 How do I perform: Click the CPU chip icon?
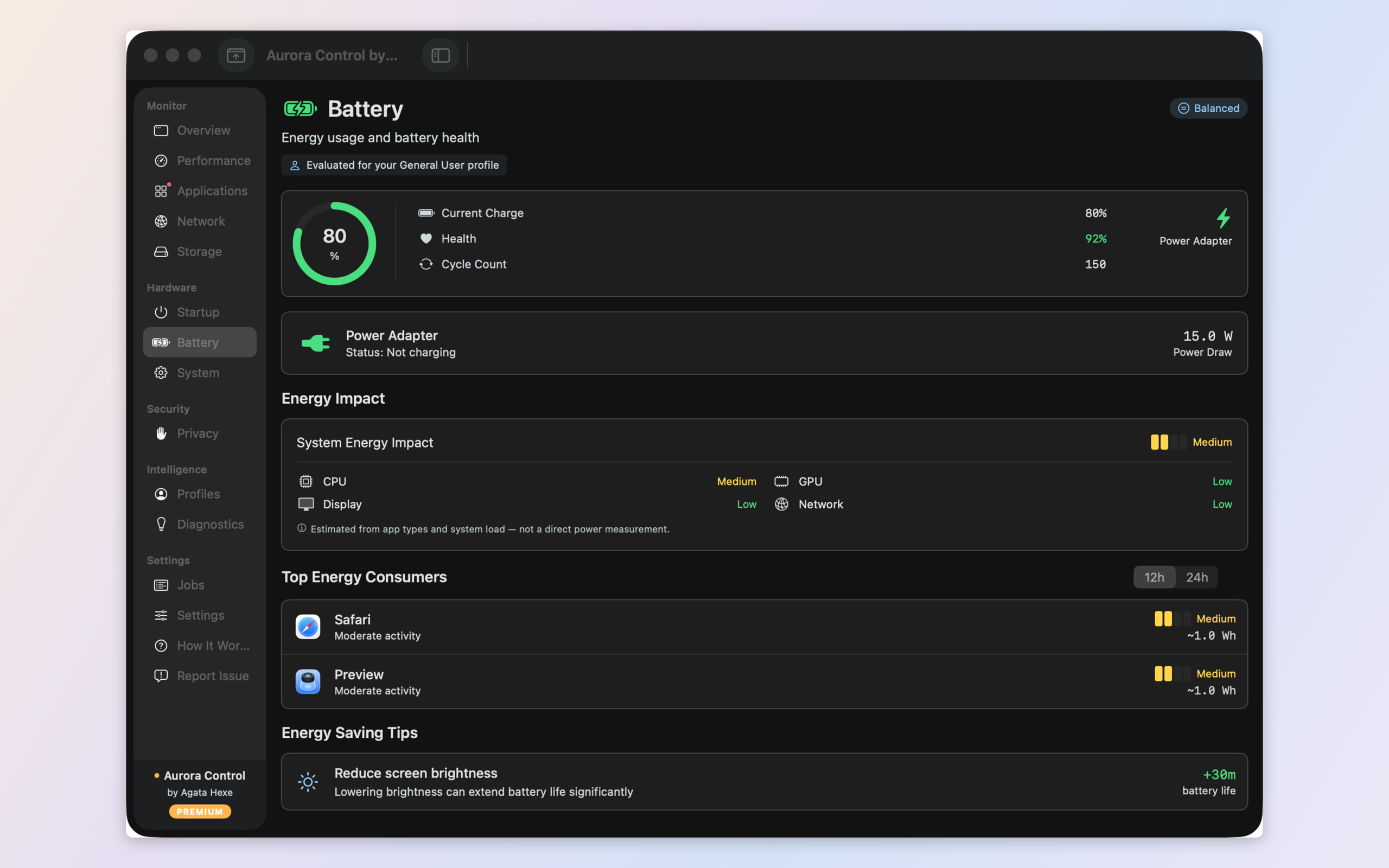point(306,482)
